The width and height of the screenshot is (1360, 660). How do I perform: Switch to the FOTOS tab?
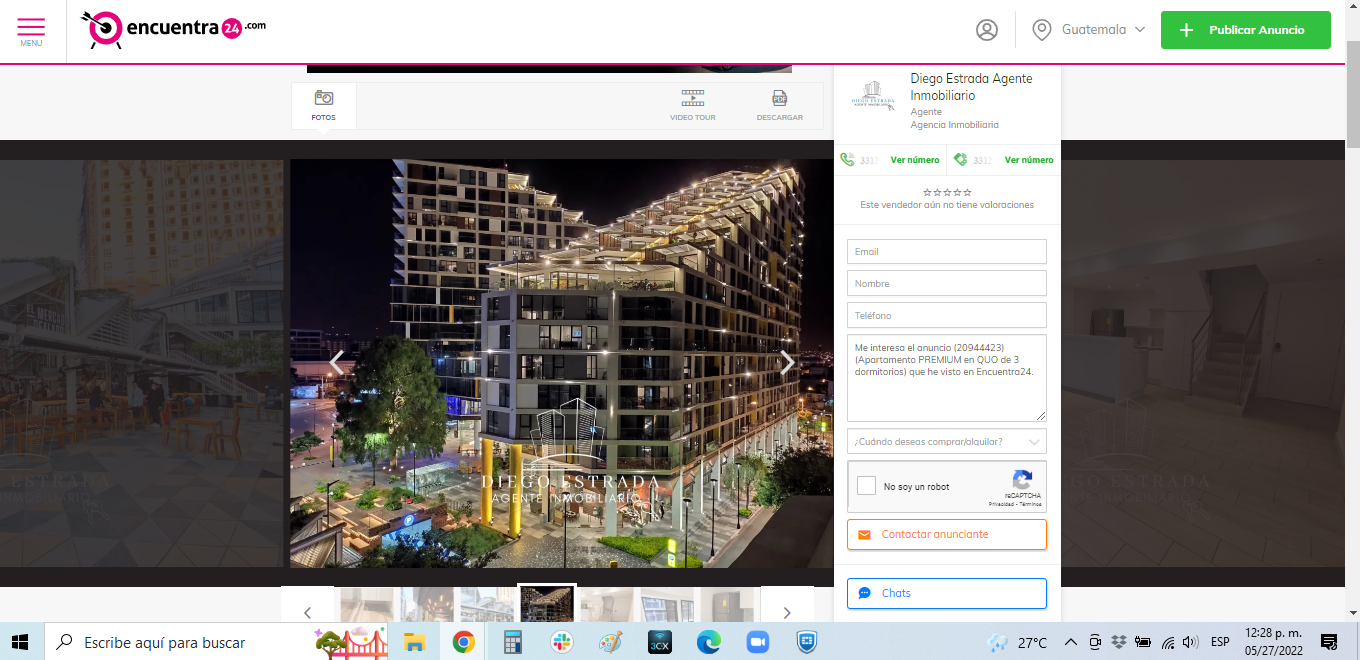coord(323,105)
